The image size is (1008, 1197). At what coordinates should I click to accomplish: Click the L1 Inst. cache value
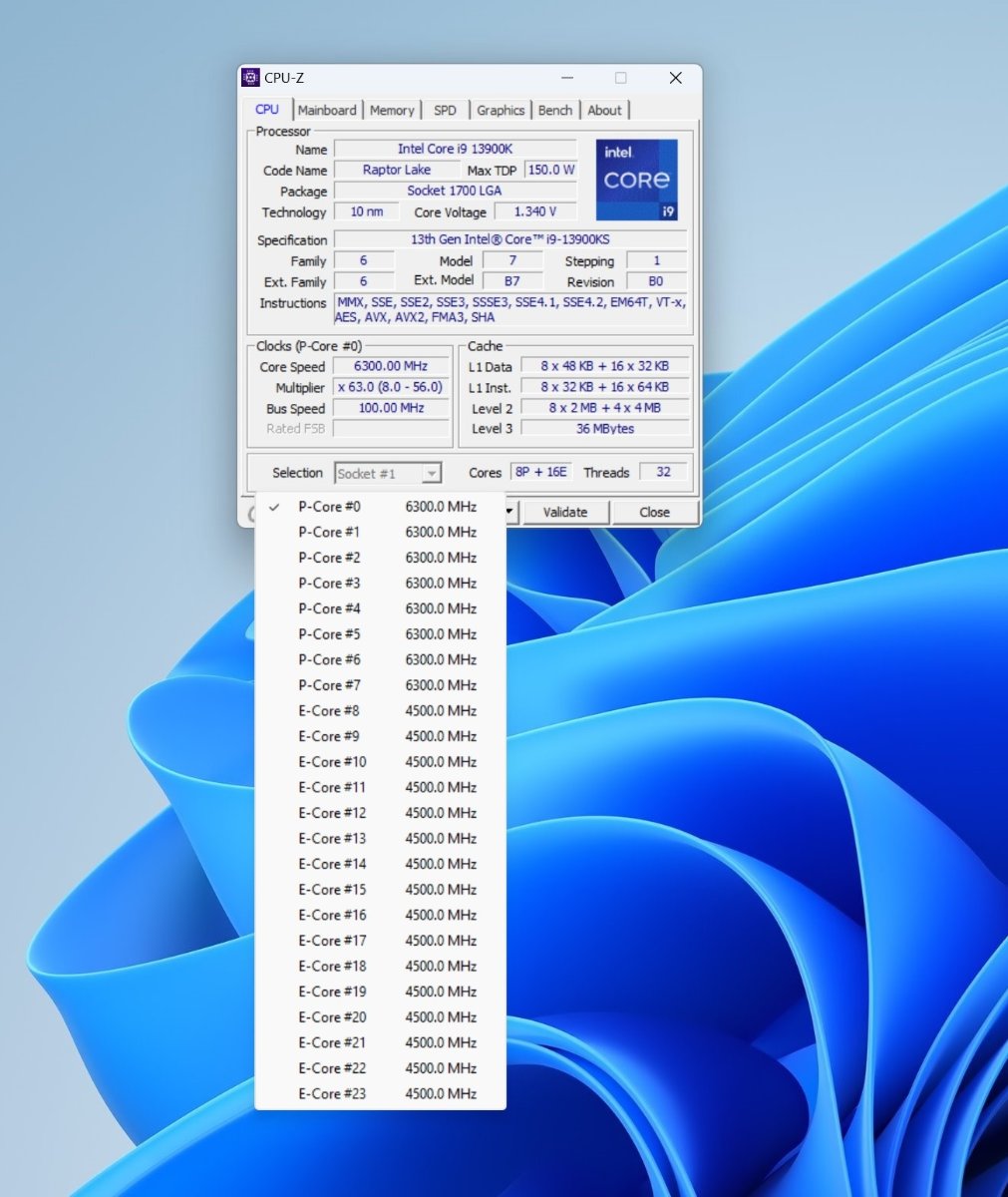pos(604,387)
